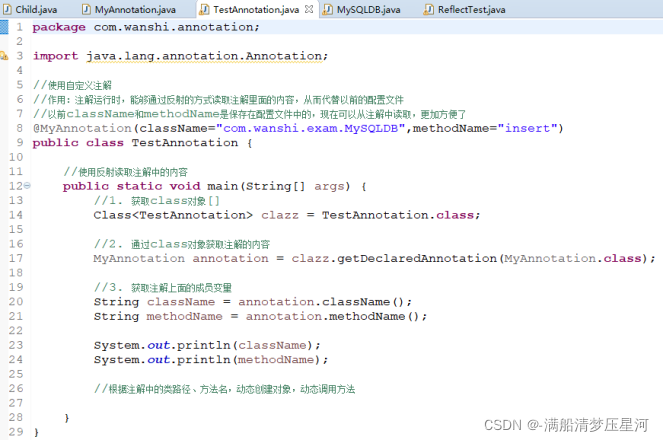Image resolution: width=664 pixels, height=441 pixels.
Task: Click the args parameter on line 12
Action: pos(329,186)
